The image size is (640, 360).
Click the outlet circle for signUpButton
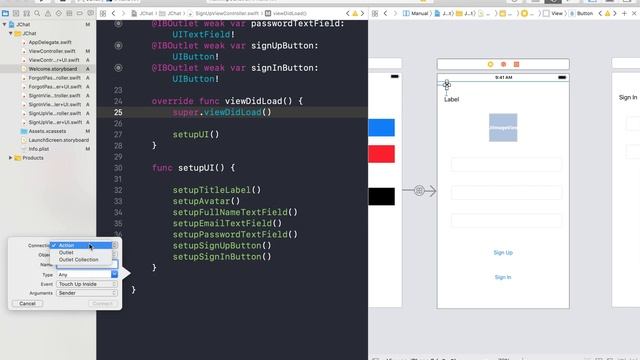(x=118, y=46)
